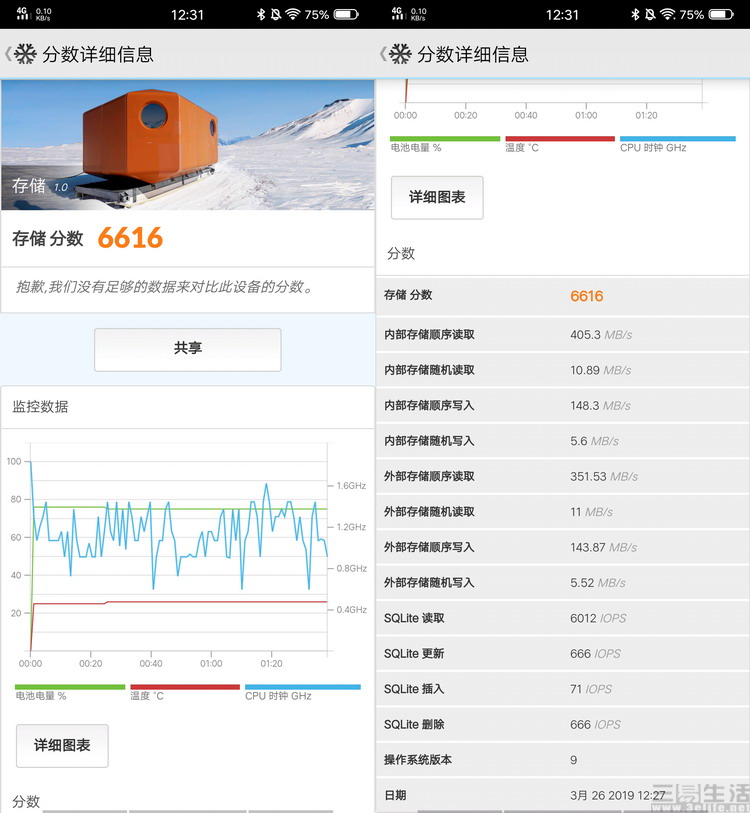Tap Bluetooth icon in left status bar

point(261,15)
